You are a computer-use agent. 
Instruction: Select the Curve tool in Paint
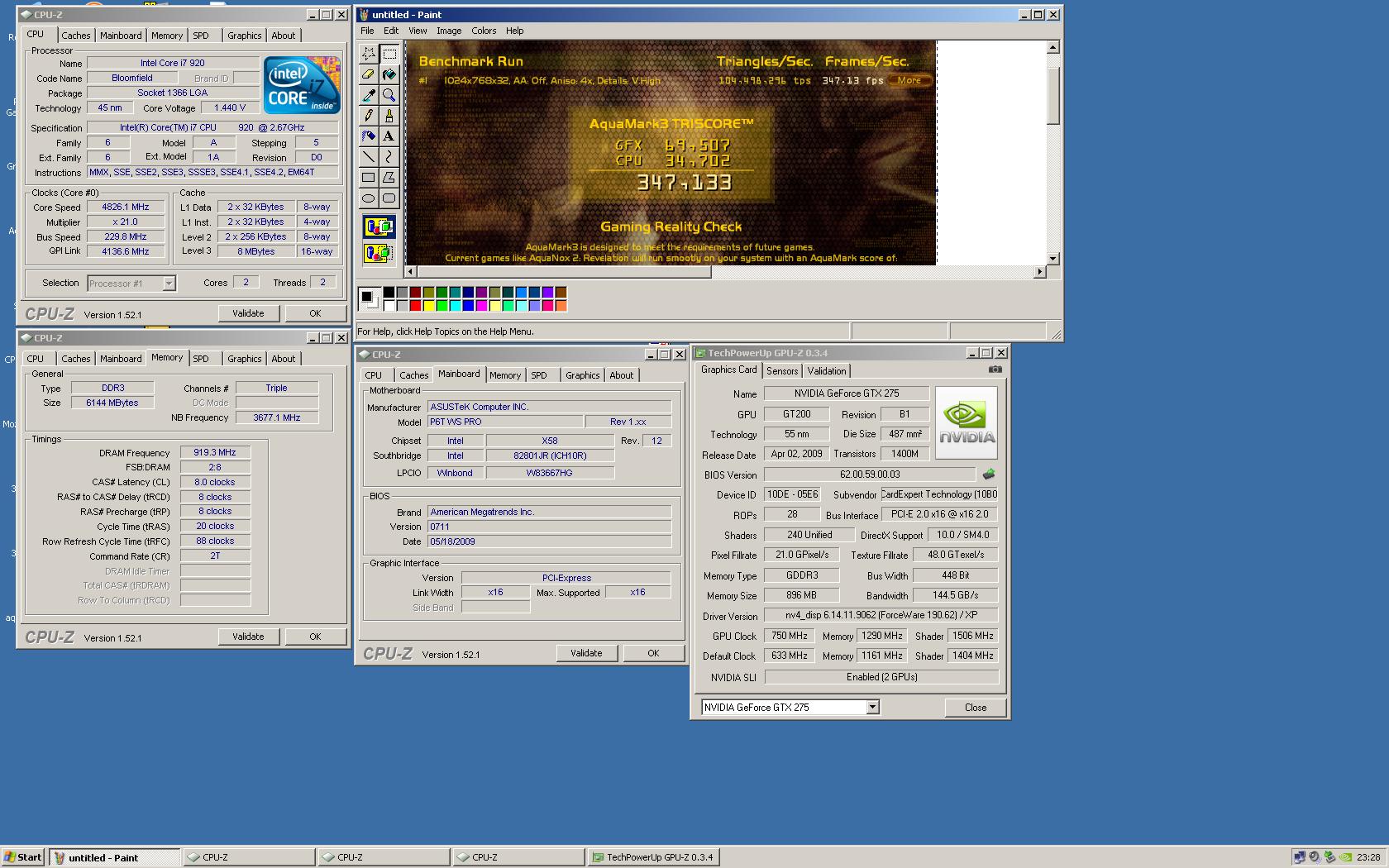pos(389,157)
